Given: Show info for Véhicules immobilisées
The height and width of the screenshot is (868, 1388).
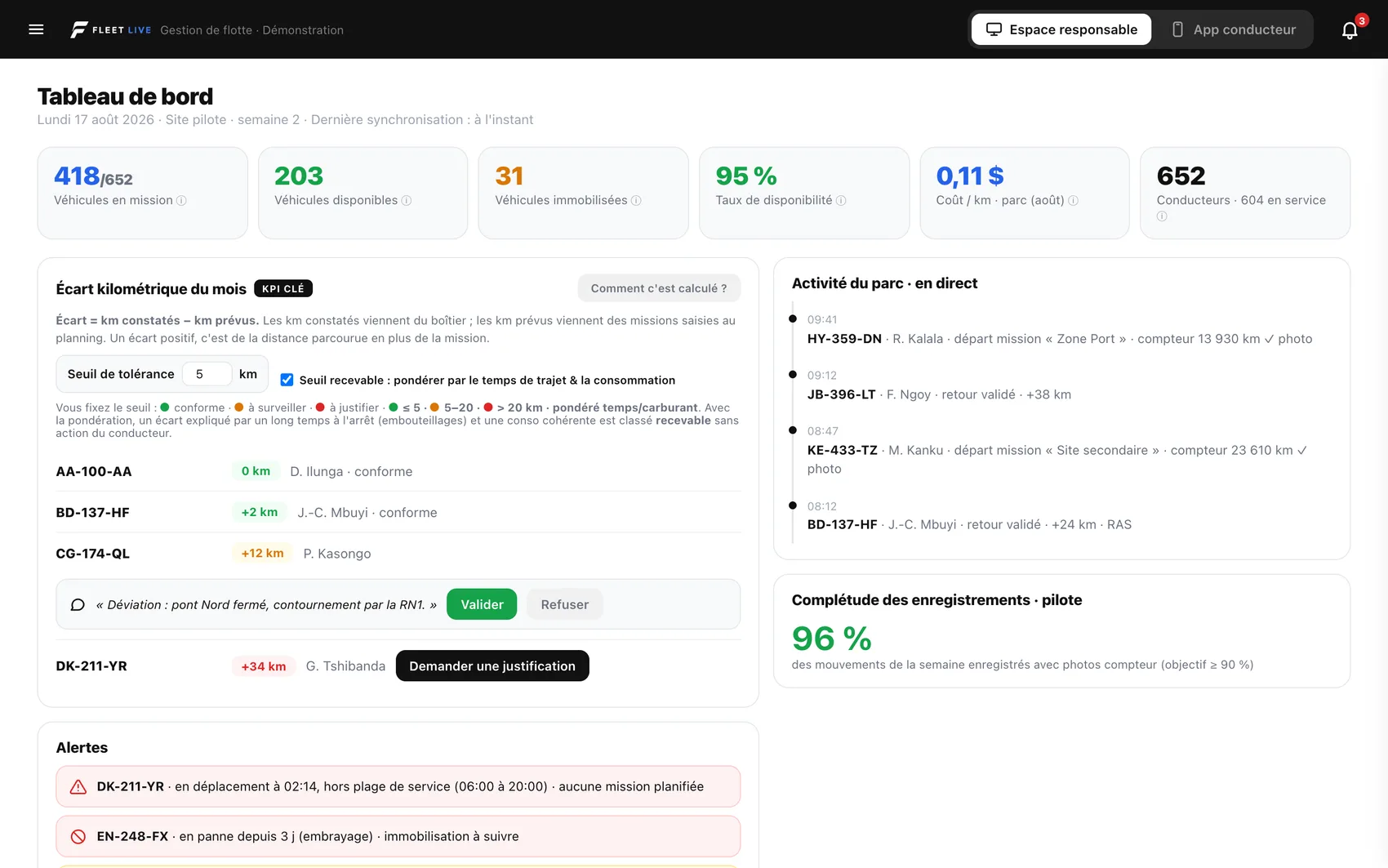Looking at the screenshot, I should click(x=636, y=201).
